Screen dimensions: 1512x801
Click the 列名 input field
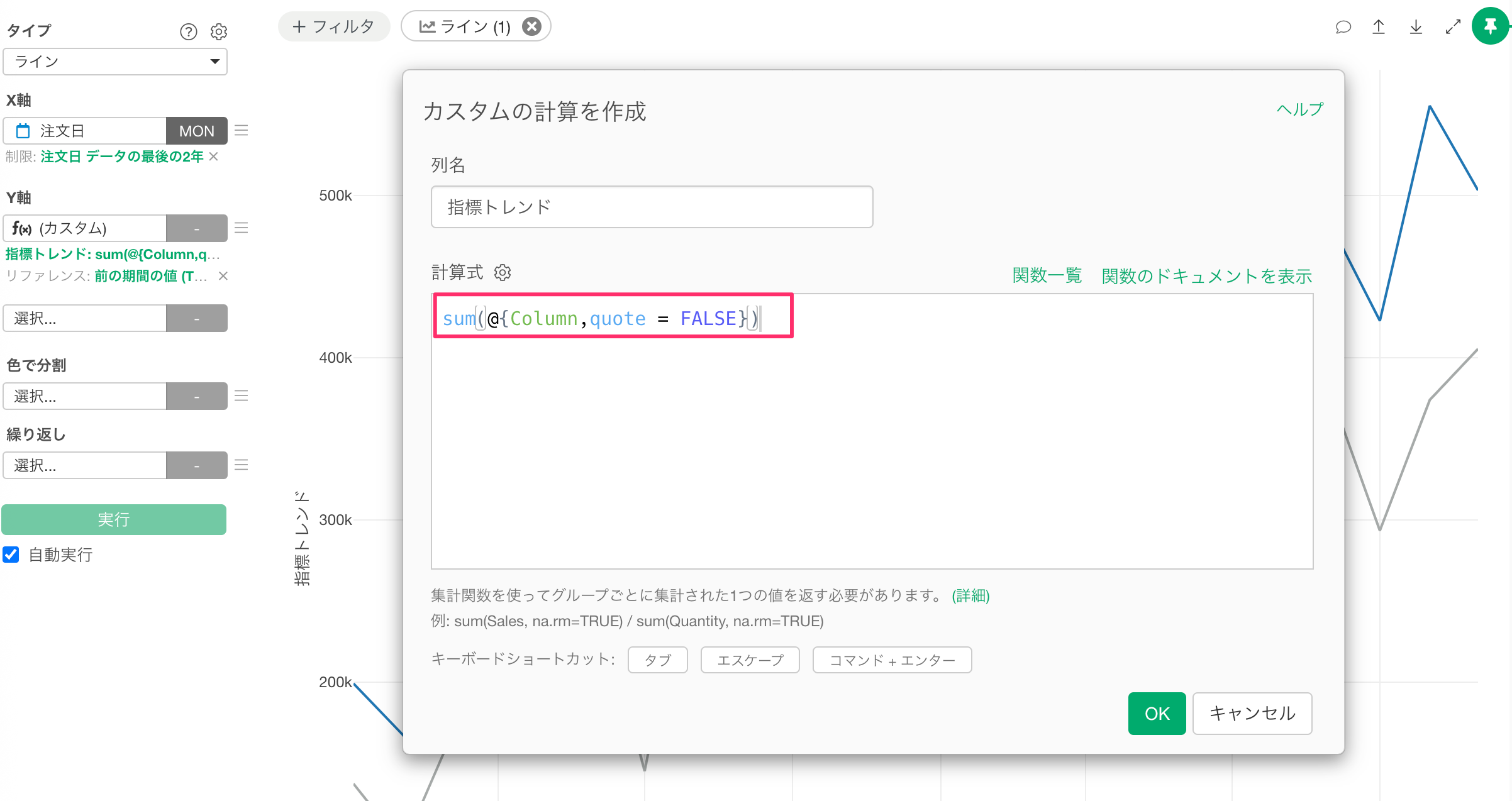point(652,207)
